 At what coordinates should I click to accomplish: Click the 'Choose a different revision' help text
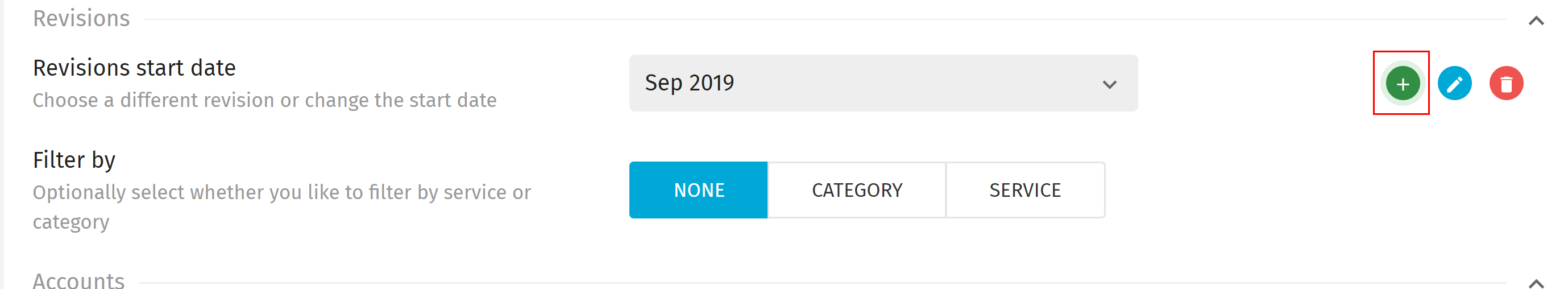tap(265, 100)
